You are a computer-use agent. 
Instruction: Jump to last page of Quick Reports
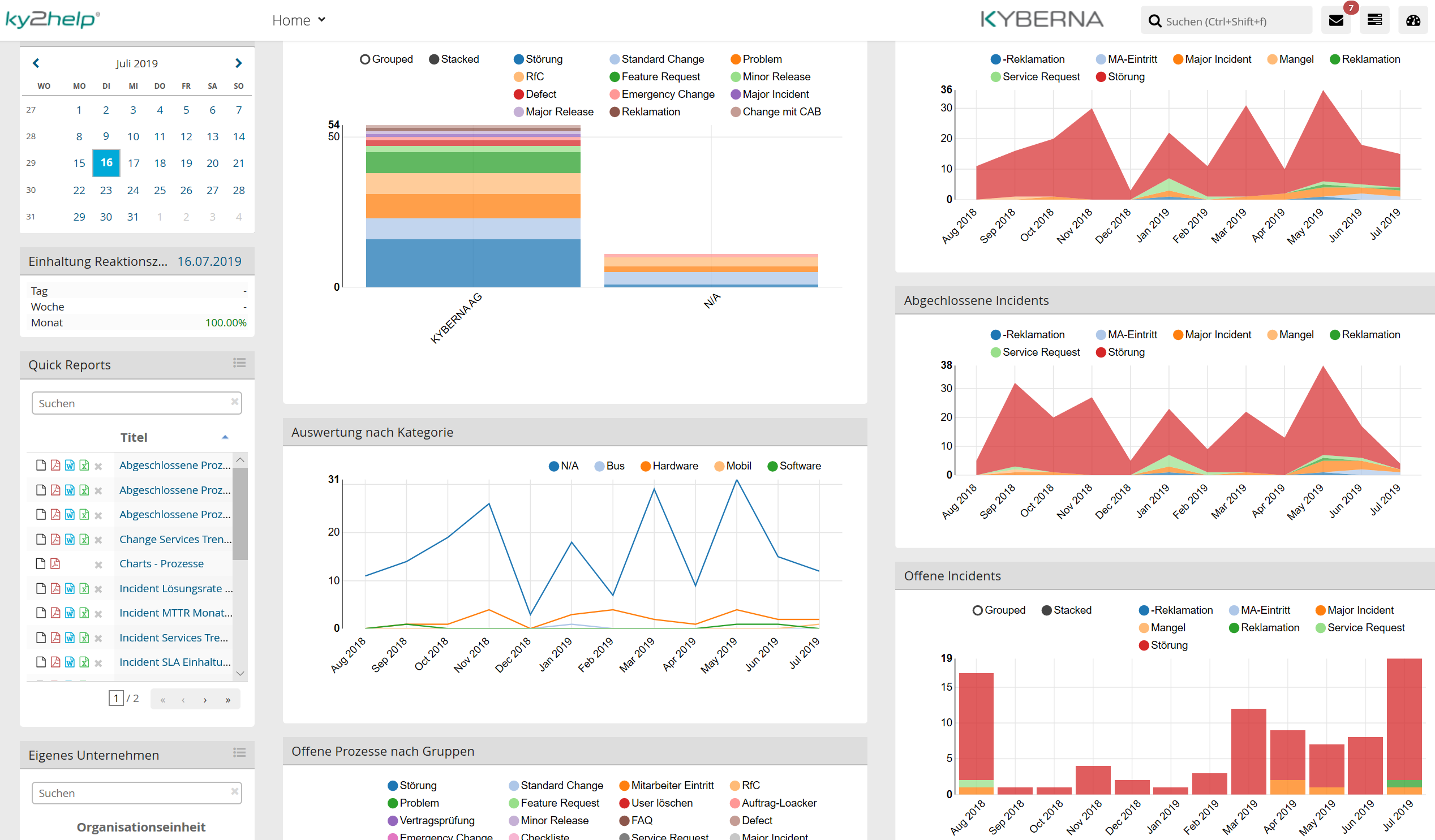pyautogui.click(x=228, y=699)
